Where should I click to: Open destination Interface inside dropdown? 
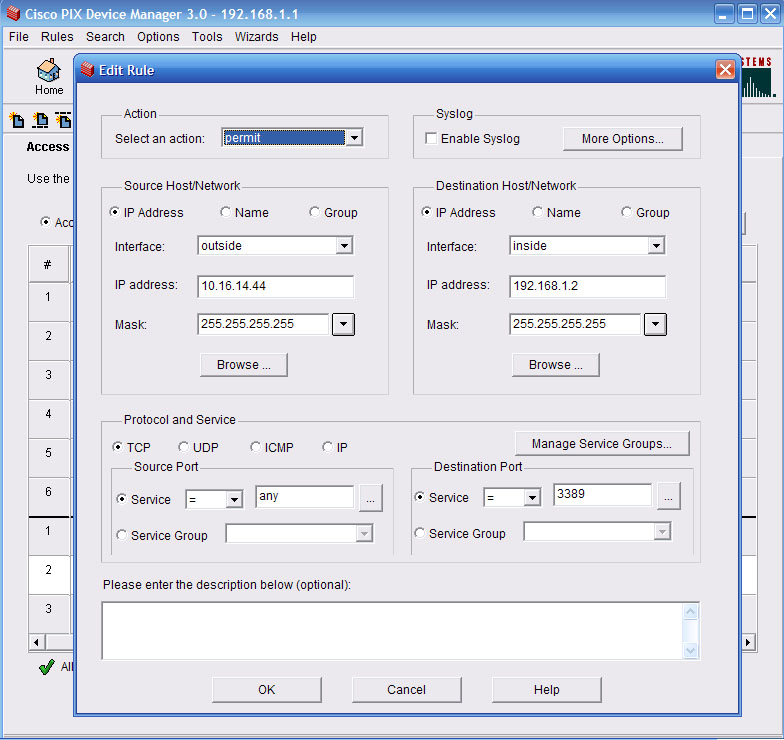[656, 246]
